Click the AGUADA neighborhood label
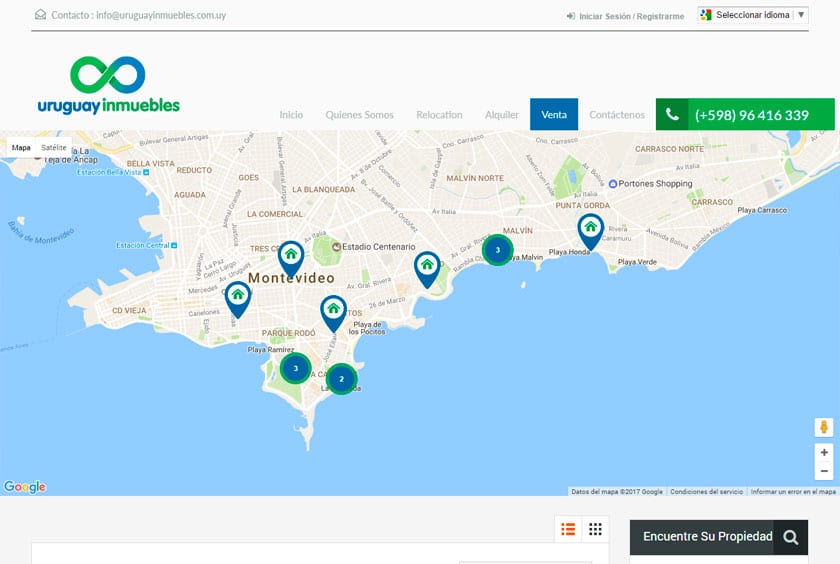 pos(190,195)
